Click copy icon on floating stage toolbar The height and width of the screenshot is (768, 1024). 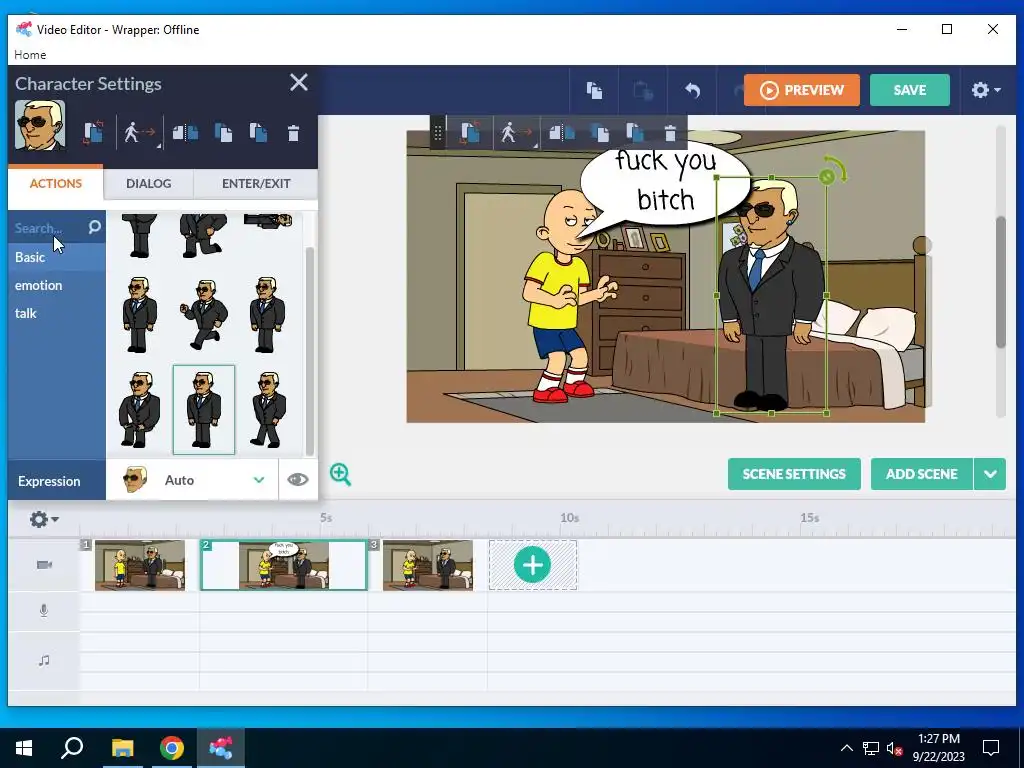(600, 133)
